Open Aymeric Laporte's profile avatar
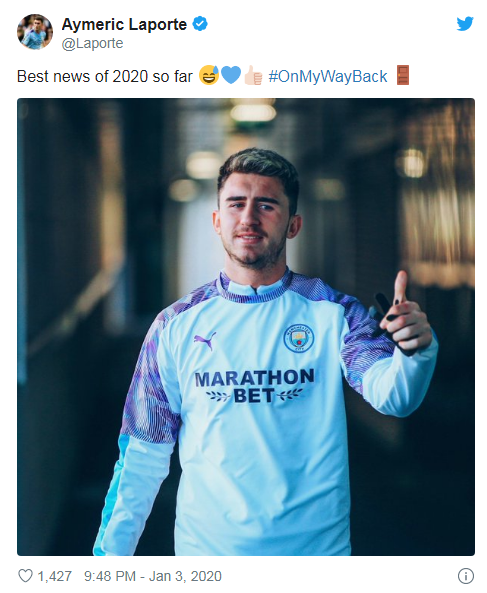Viewport: 487px width, 593px height. 35,32
